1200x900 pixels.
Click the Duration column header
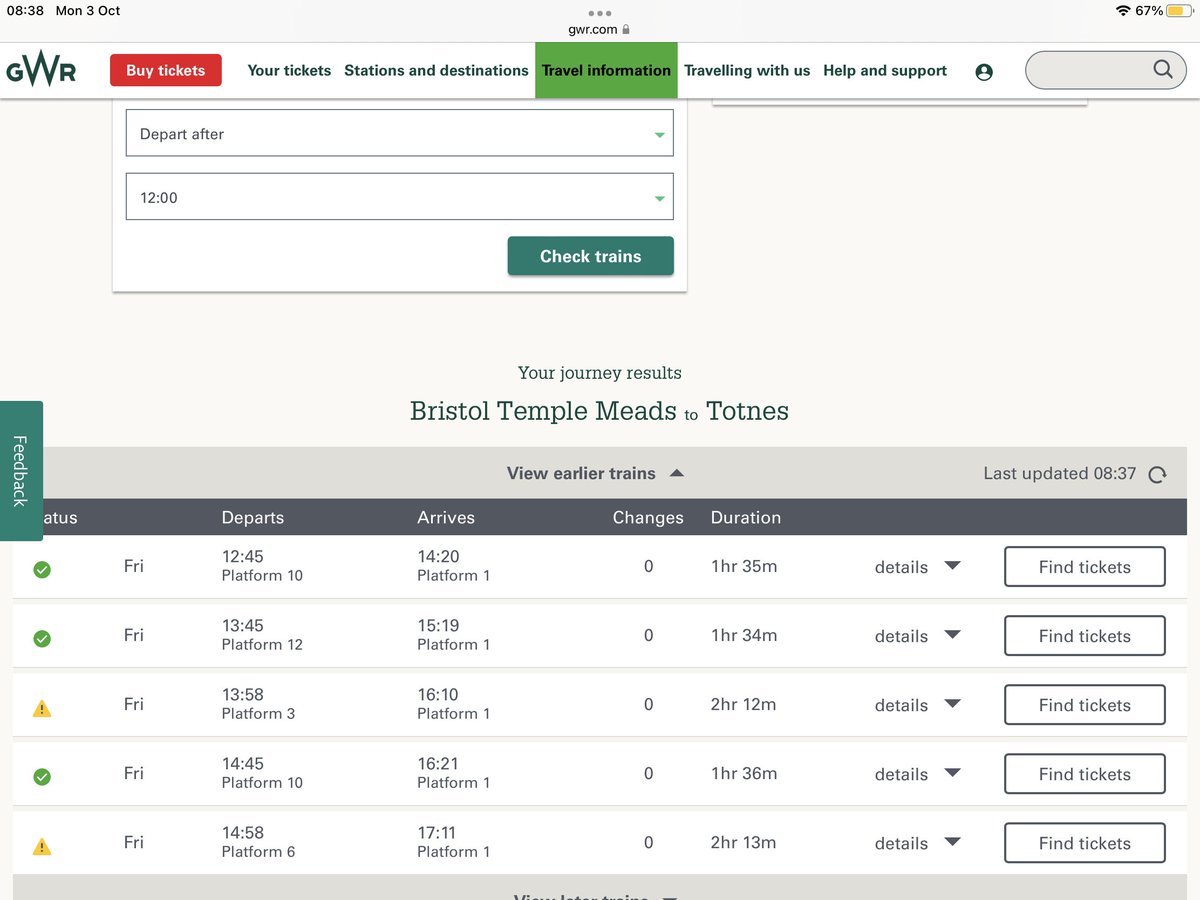[746, 517]
